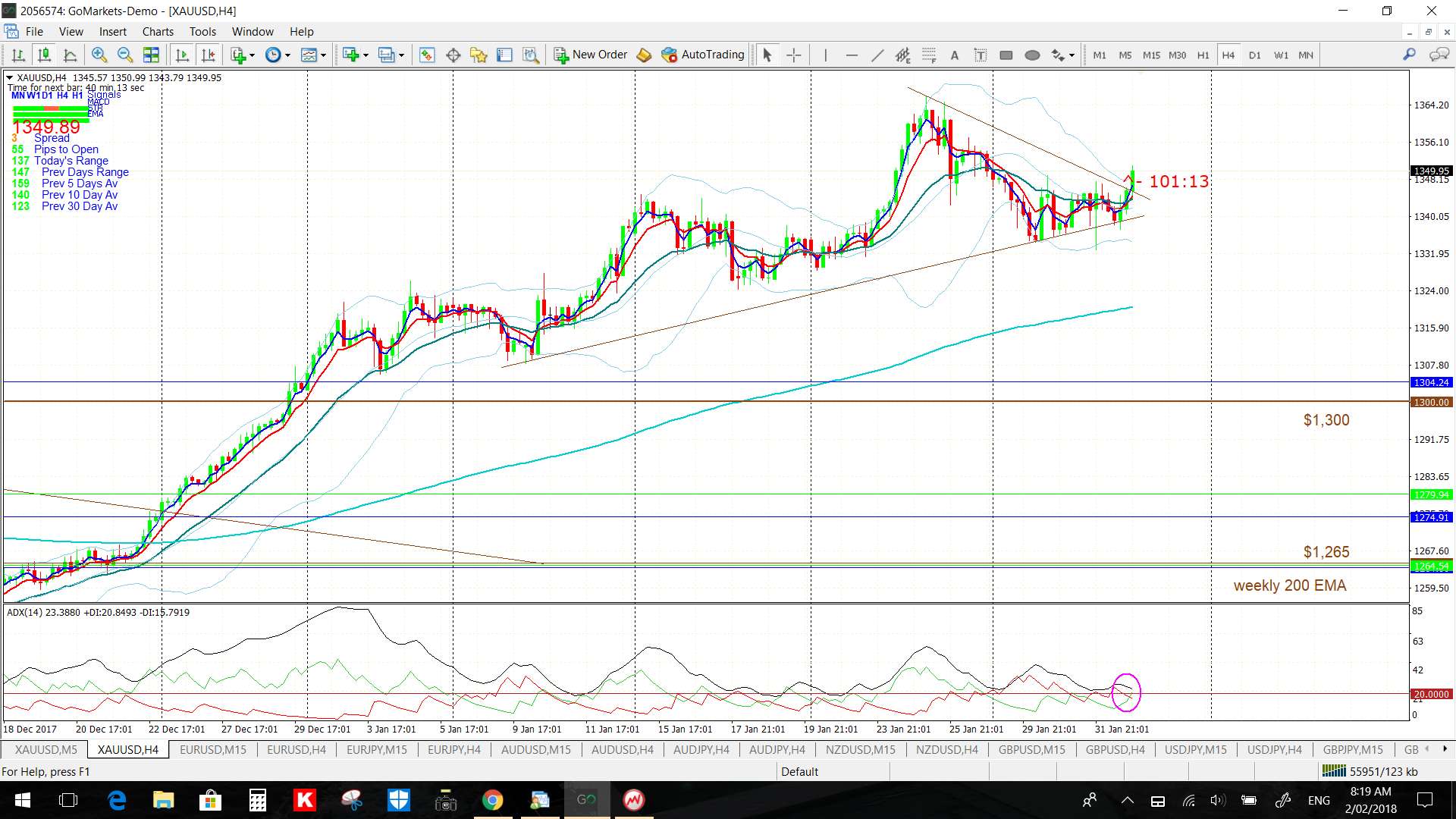This screenshot has height=819, width=1456.
Task: Open the MetaEditor icon
Action: coord(644,55)
